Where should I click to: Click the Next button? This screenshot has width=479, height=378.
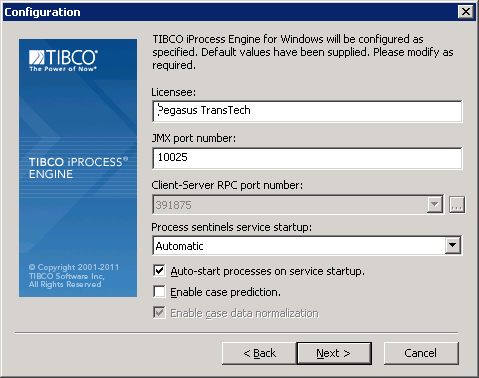pyautogui.click(x=334, y=353)
